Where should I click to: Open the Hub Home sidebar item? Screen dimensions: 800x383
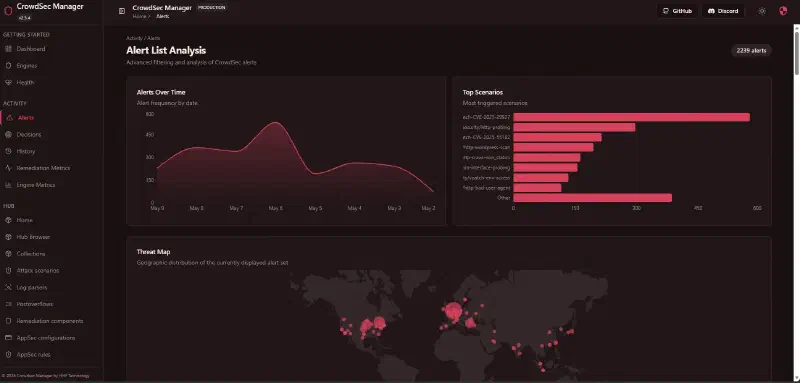(x=24, y=220)
